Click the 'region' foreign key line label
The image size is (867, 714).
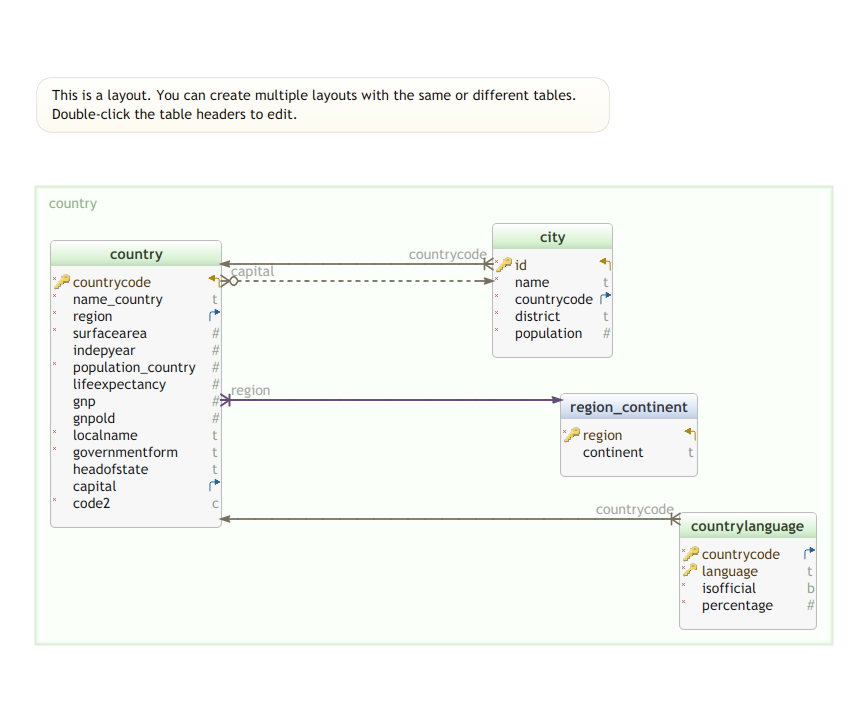click(x=250, y=390)
